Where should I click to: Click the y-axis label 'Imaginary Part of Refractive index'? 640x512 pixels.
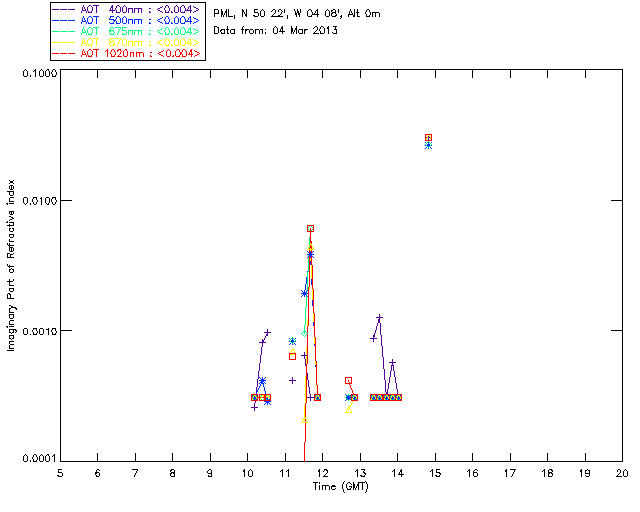click(11, 265)
